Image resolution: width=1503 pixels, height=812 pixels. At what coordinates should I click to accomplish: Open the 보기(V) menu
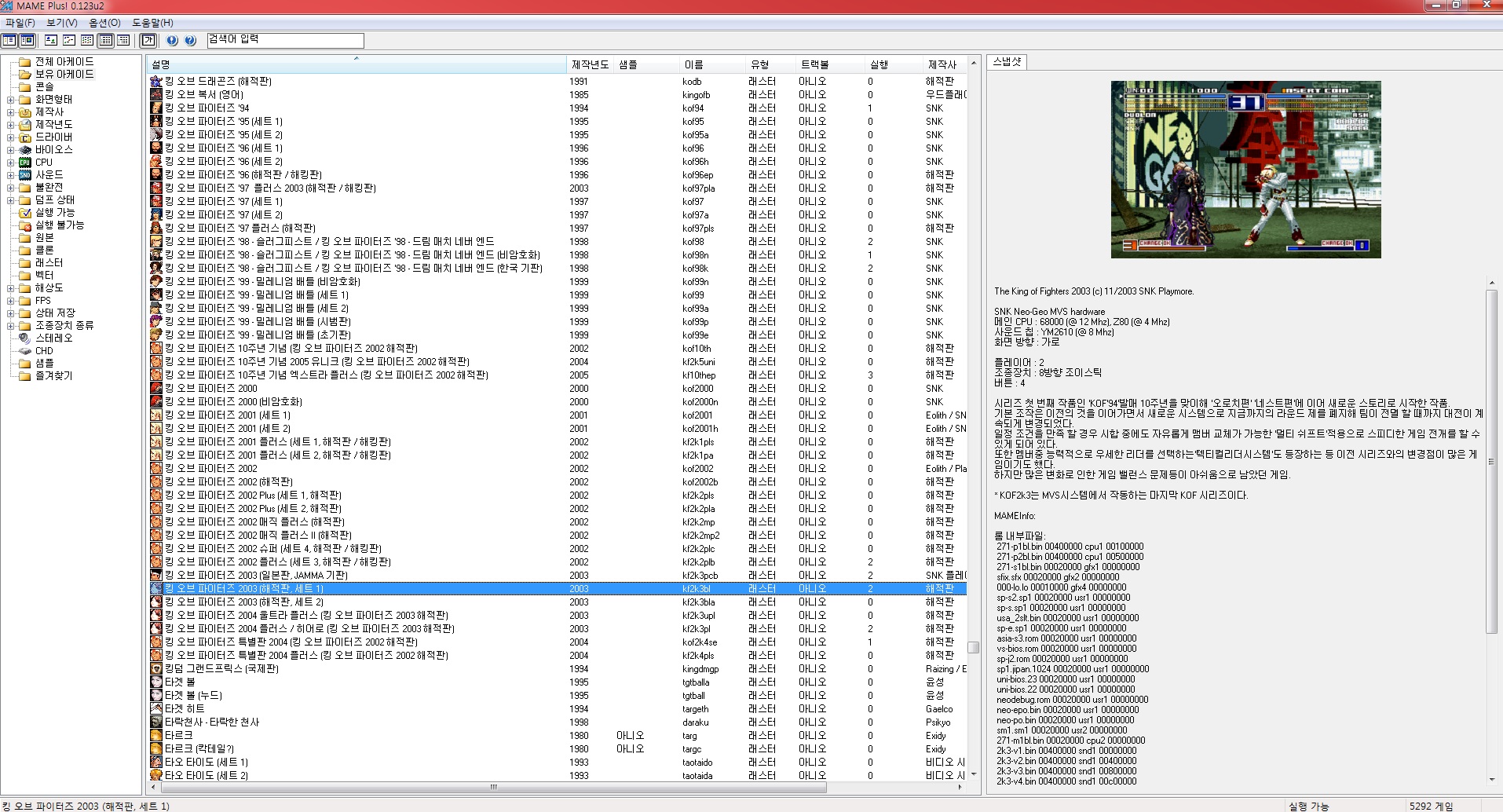[x=61, y=23]
